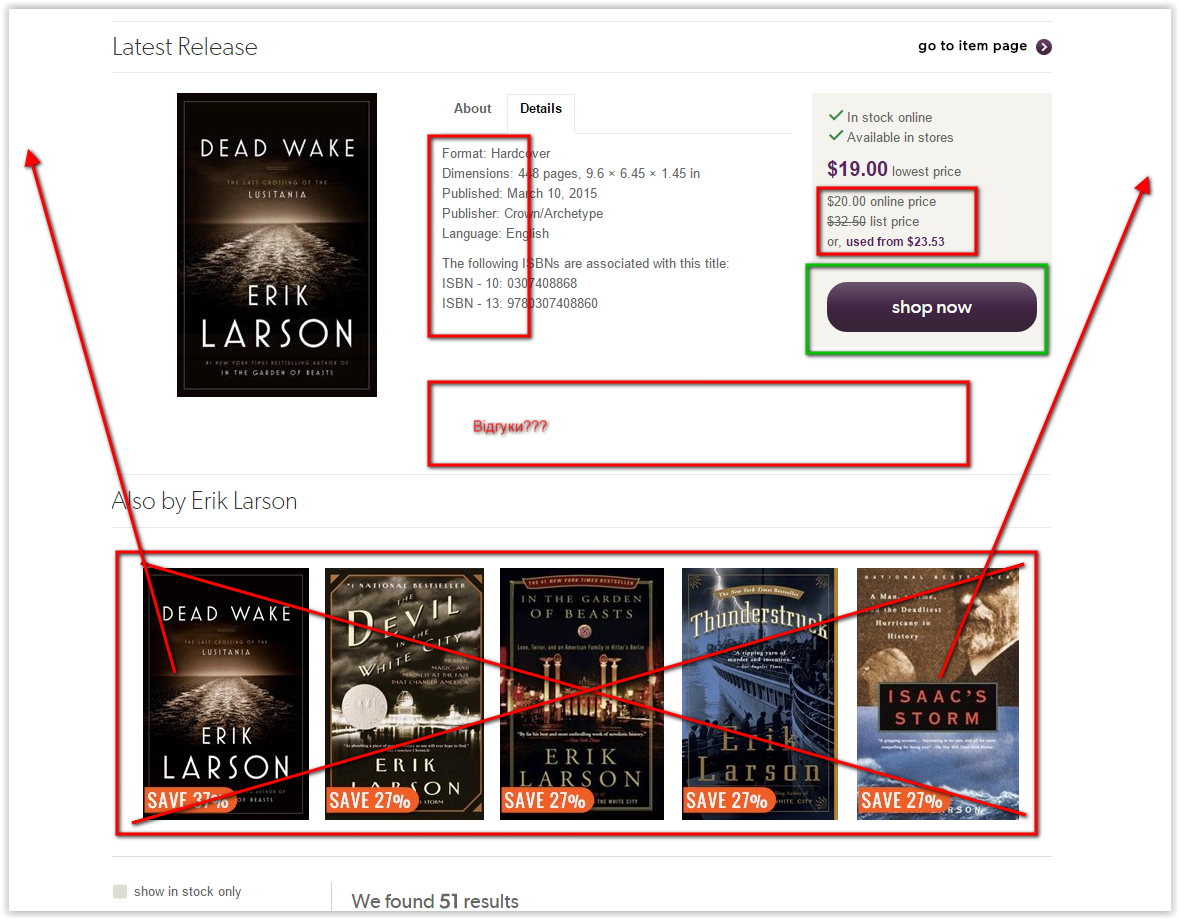
Task: Click the Available in stores checkmark icon
Action: click(835, 136)
